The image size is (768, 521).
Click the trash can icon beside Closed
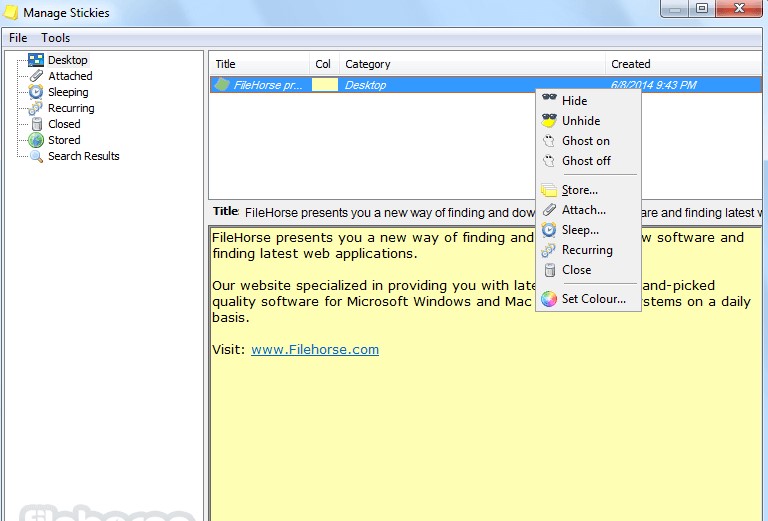37,124
